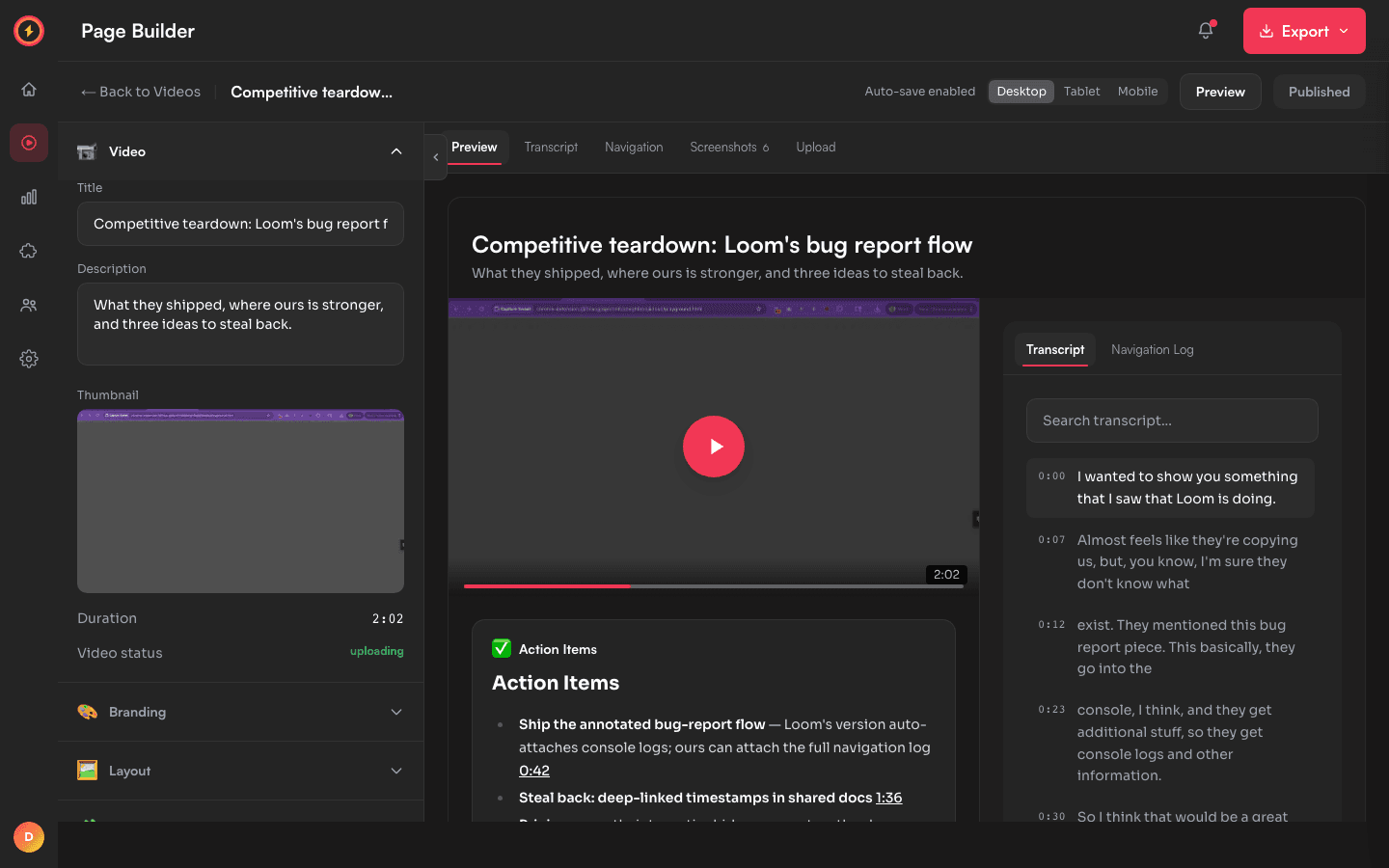Click the Search transcript field

click(x=1172, y=420)
